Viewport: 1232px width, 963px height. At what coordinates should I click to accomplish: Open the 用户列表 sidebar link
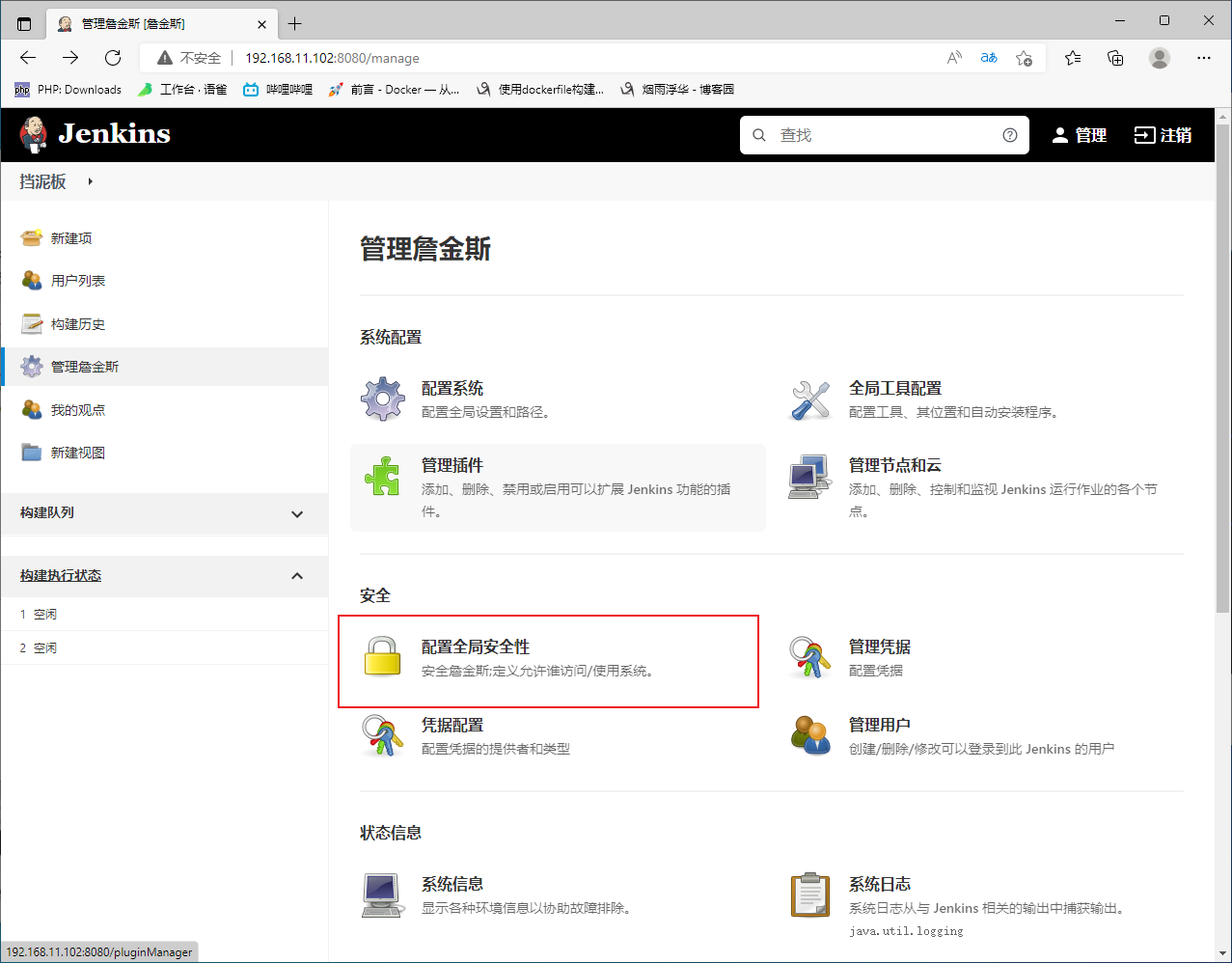(x=78, y=281)
